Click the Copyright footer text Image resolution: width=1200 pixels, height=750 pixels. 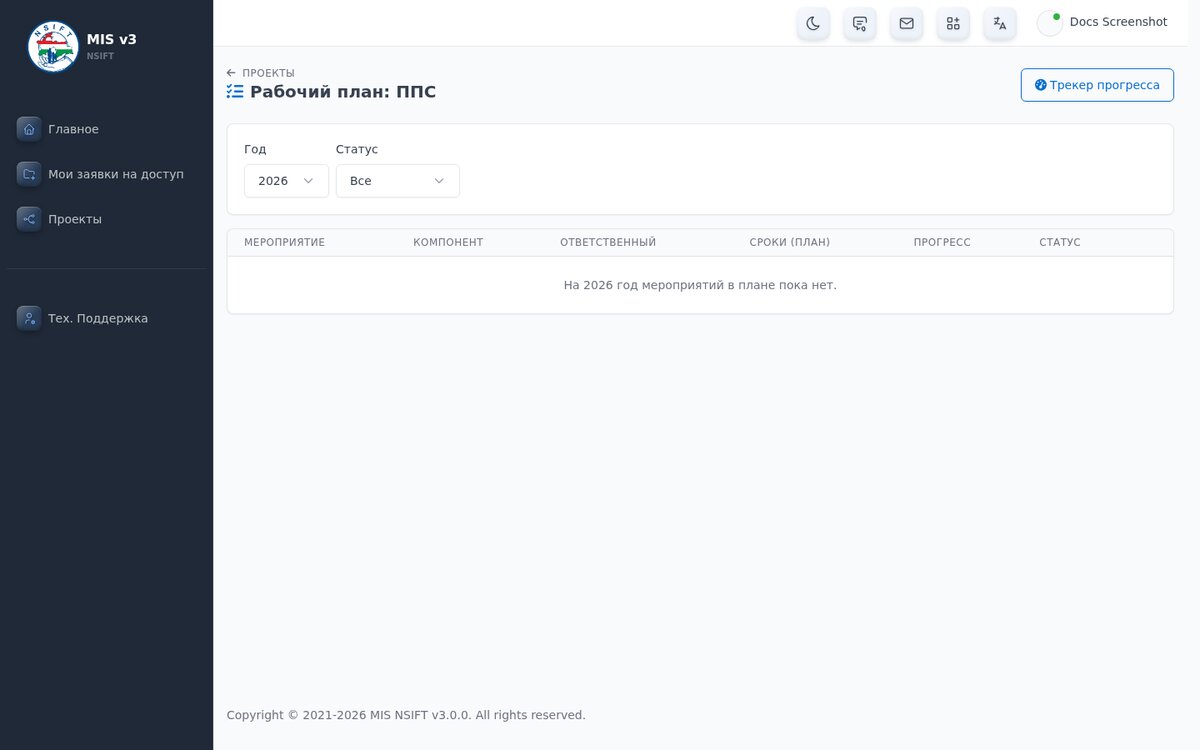pyautogui.click(x=406, y=715)
